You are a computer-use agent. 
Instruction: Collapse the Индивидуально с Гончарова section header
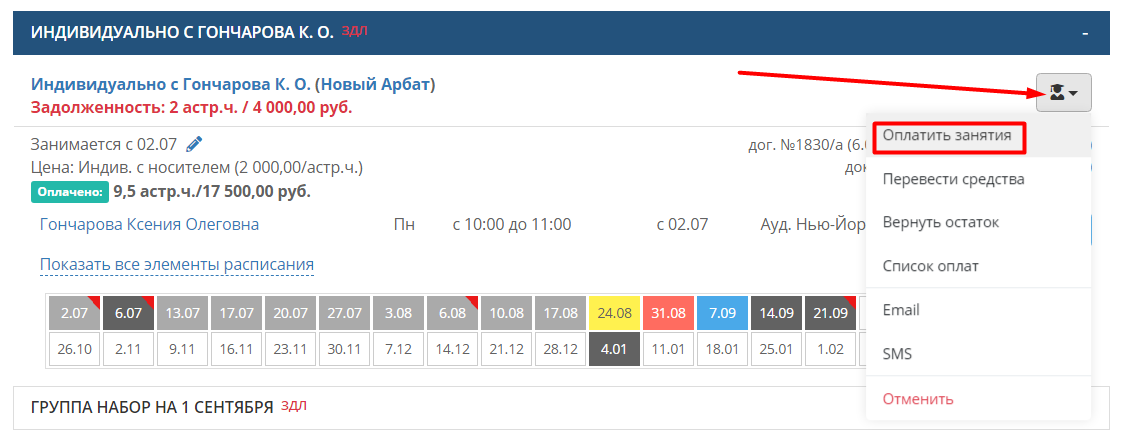(1085, 33)
